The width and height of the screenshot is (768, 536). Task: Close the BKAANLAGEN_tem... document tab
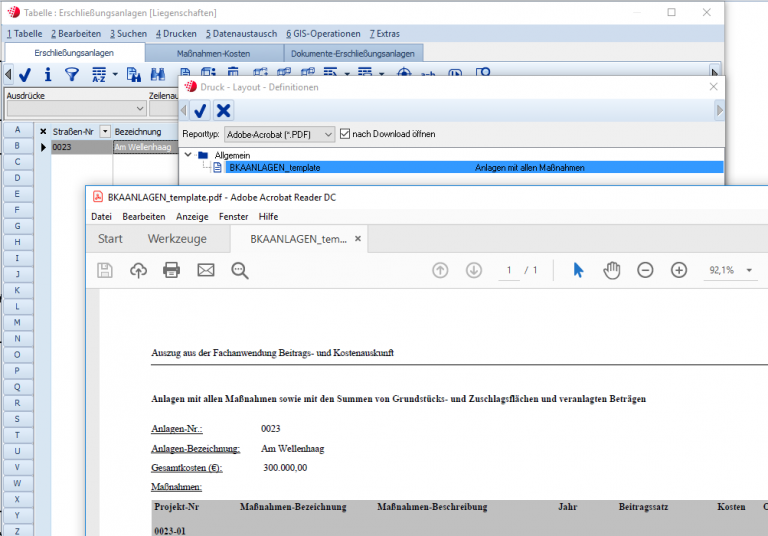[x=358, y=239]
